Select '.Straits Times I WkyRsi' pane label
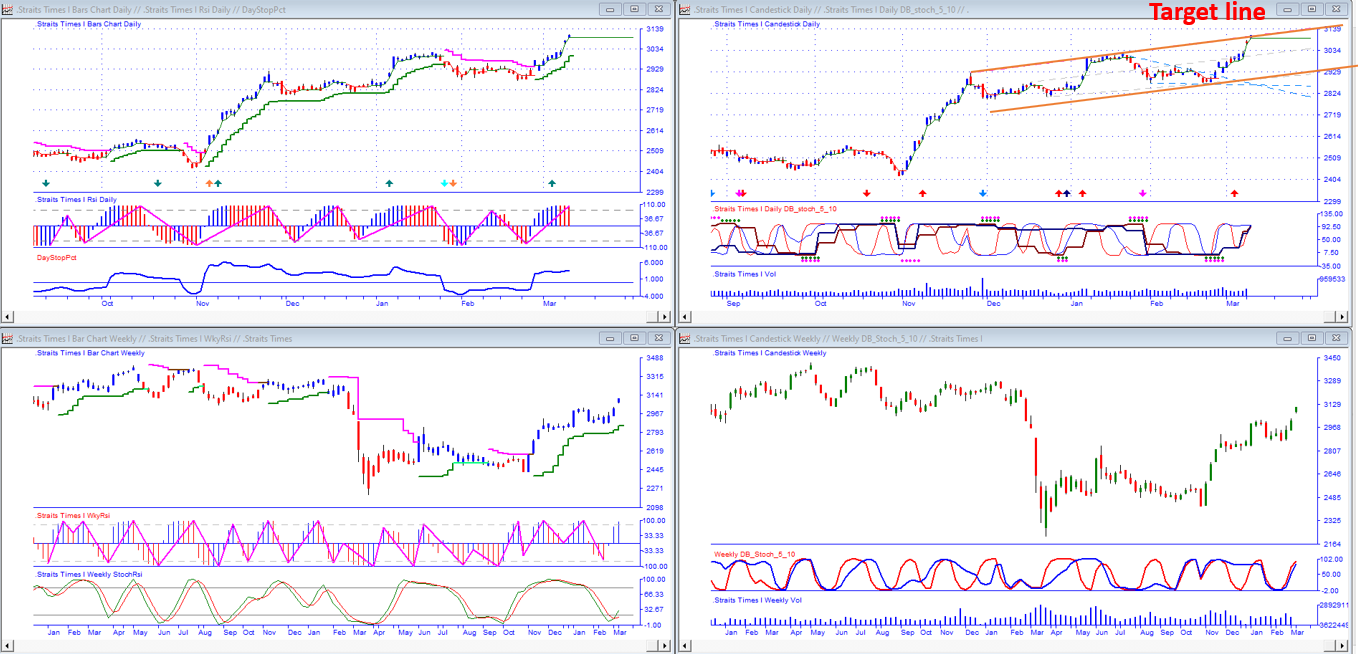 point(73,515)
